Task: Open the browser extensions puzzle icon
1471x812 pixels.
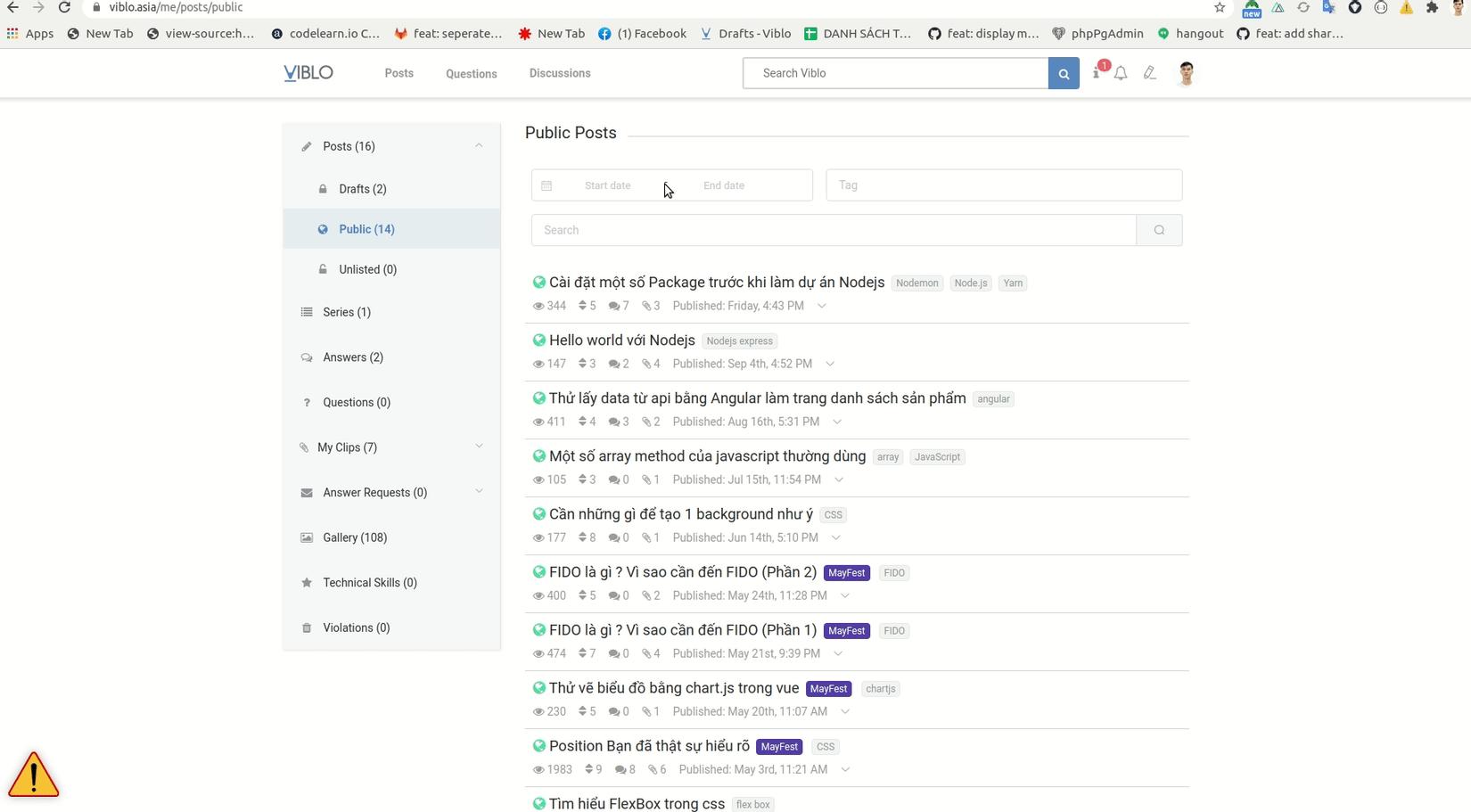Action: tap(1432, 7)
